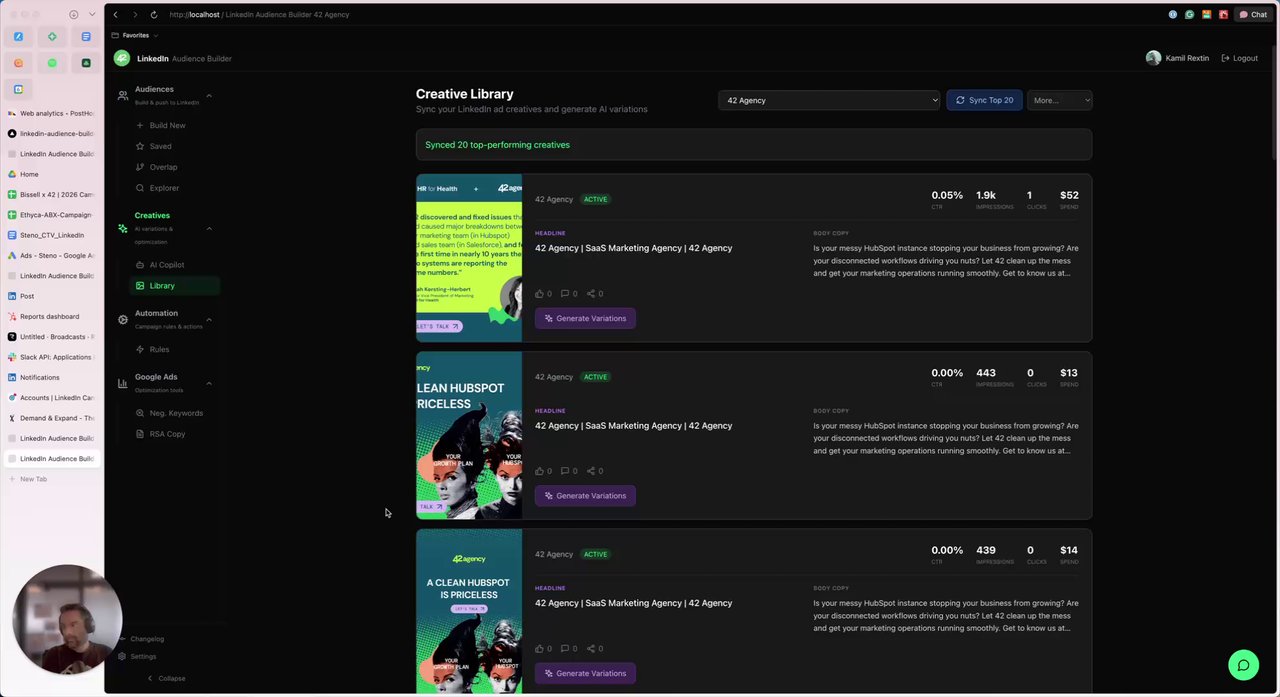Open the pinned Google Calendar tab

[18, 89]
